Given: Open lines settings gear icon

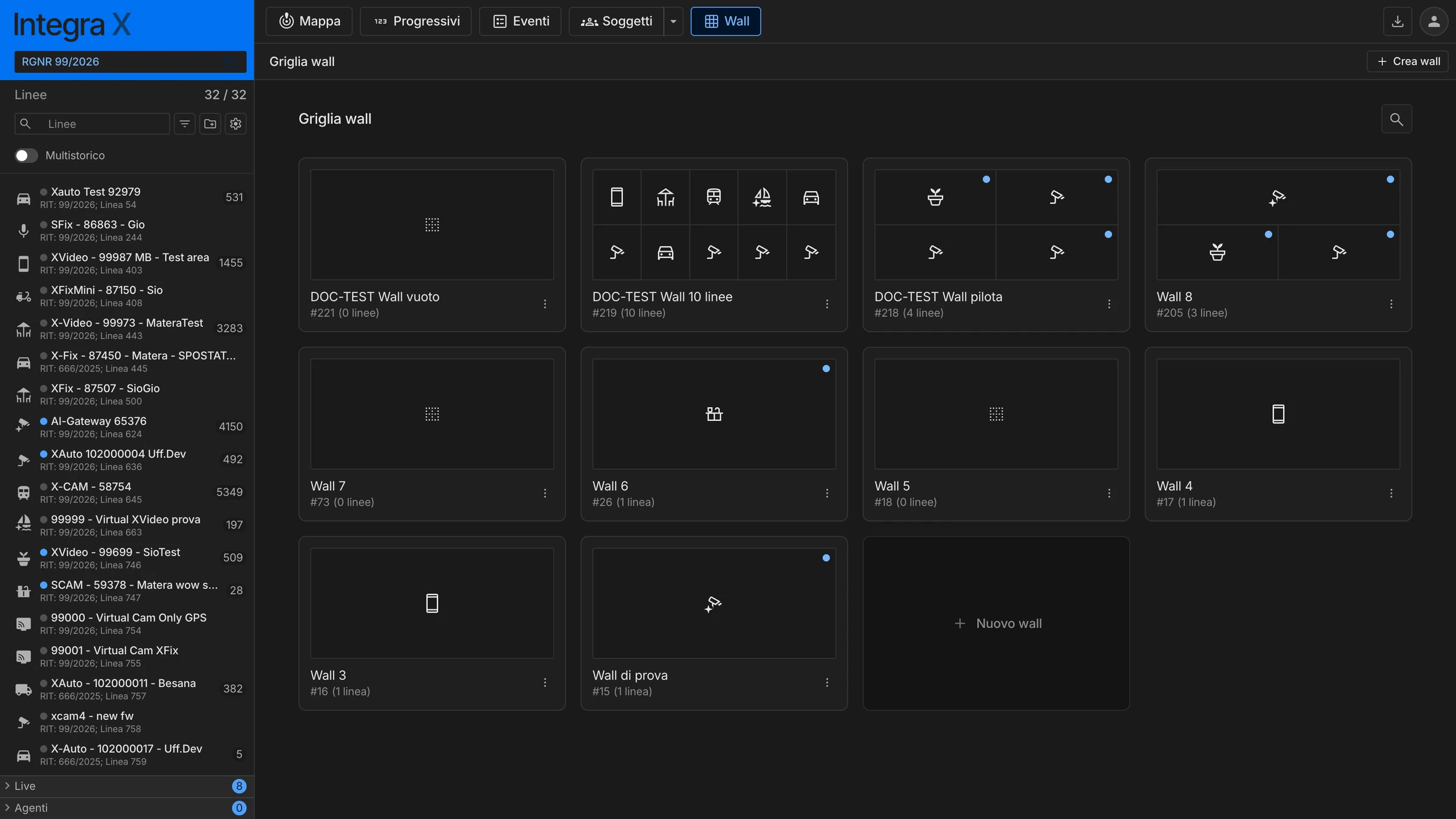Looking at the screenshot, I should click(x=235, y=124).
